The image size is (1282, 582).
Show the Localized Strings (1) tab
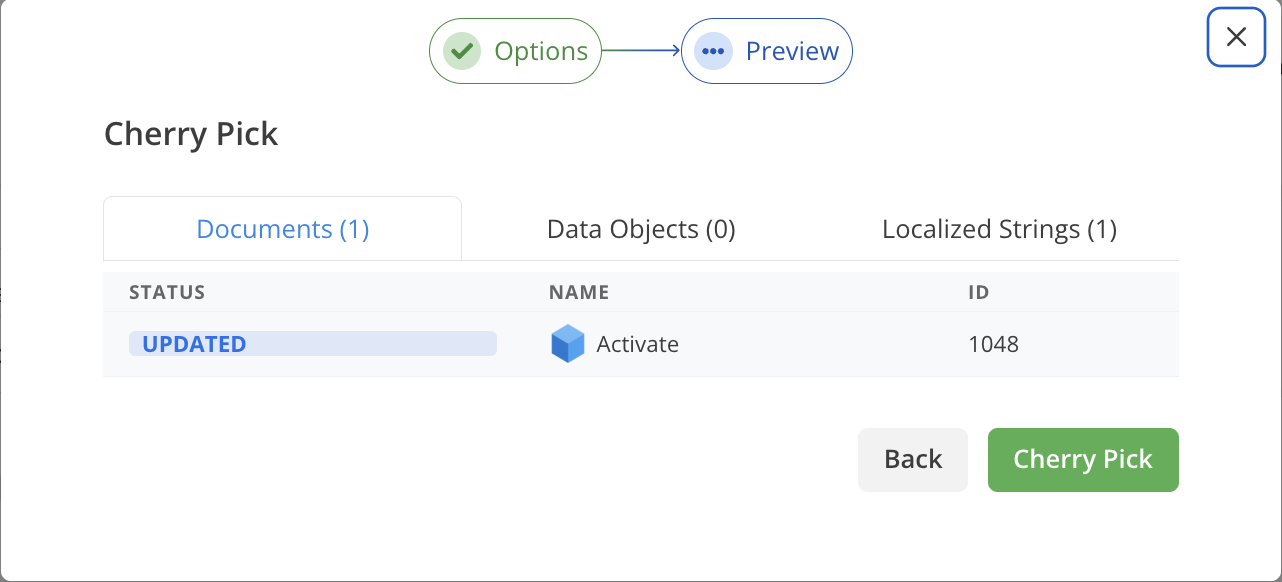point(999,229)
